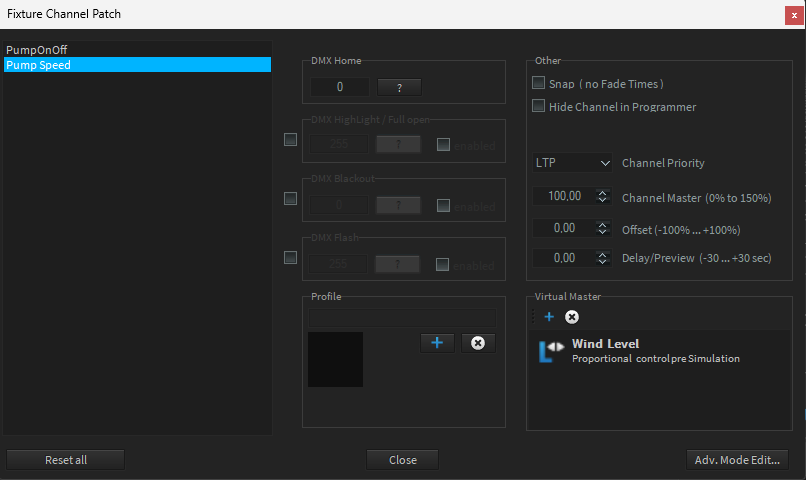
Task: Adjust the Channel Master value spinner arrows
Action: pyautogui.click(x=602, y=197)
